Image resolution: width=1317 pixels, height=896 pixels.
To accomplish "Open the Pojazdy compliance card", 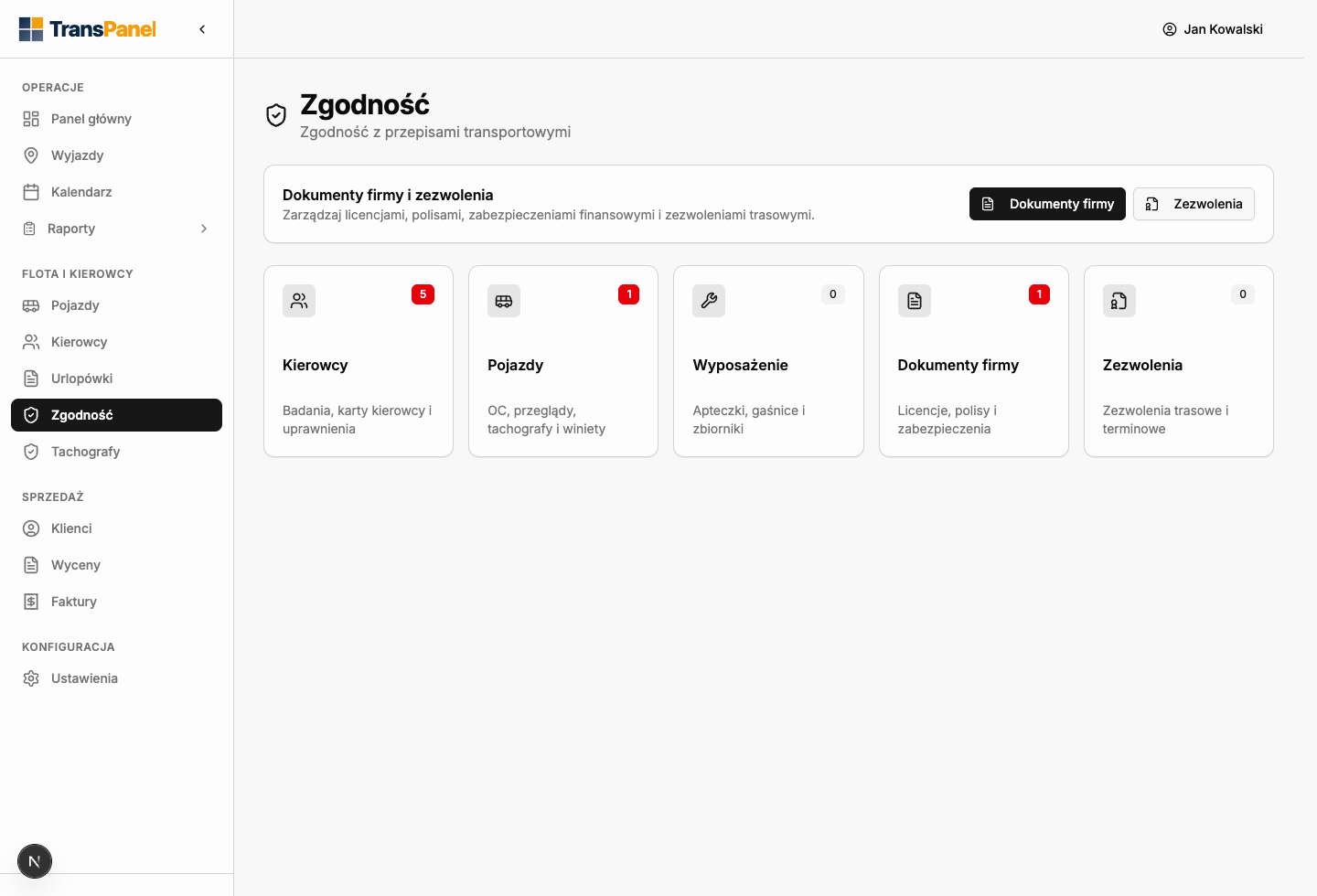I will tap(563, 361).
